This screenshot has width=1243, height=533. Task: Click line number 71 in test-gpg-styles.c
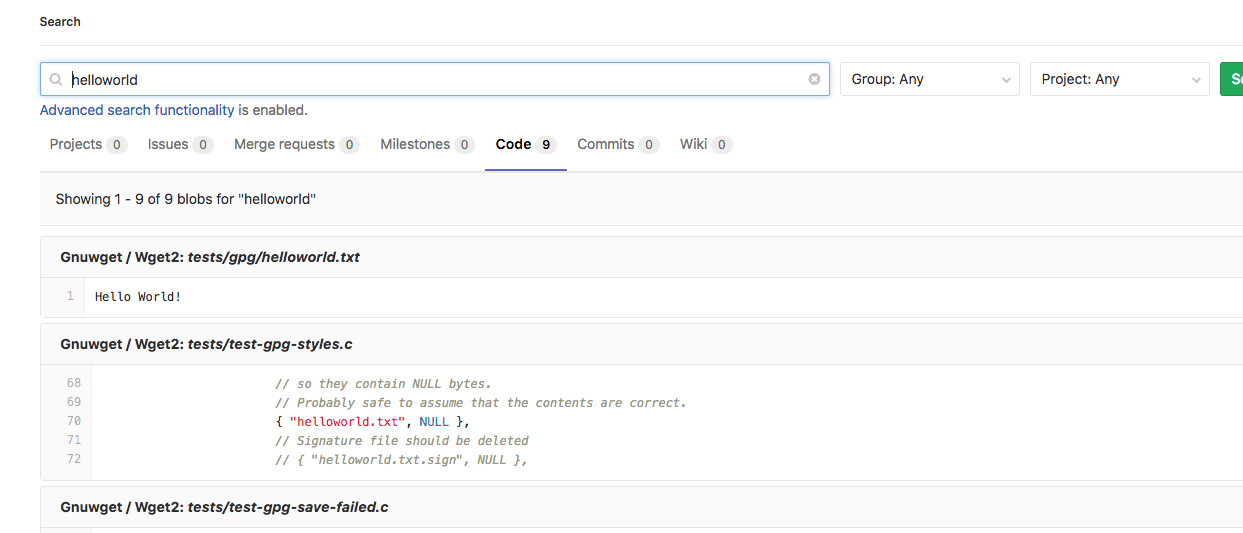(74, 440)
